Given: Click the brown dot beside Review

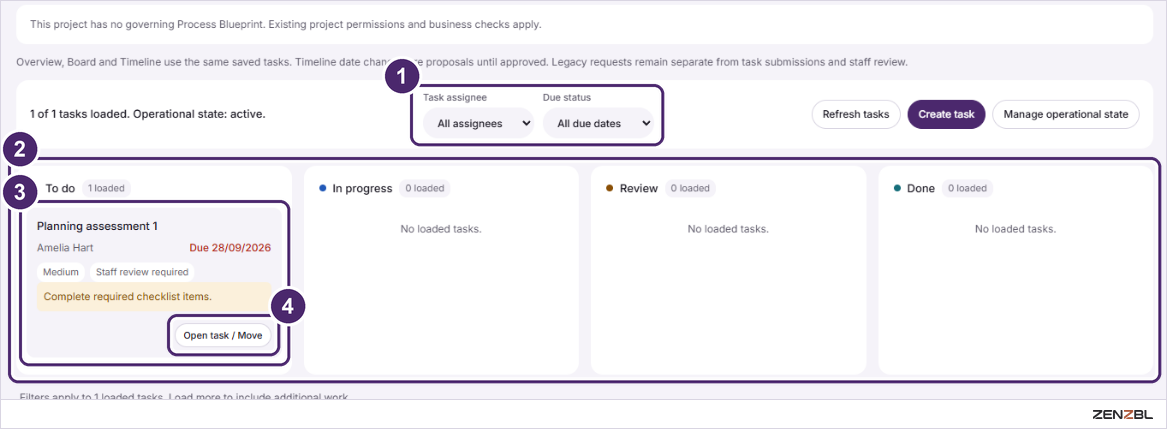Looking at the screenshot, I should point(610,188).
